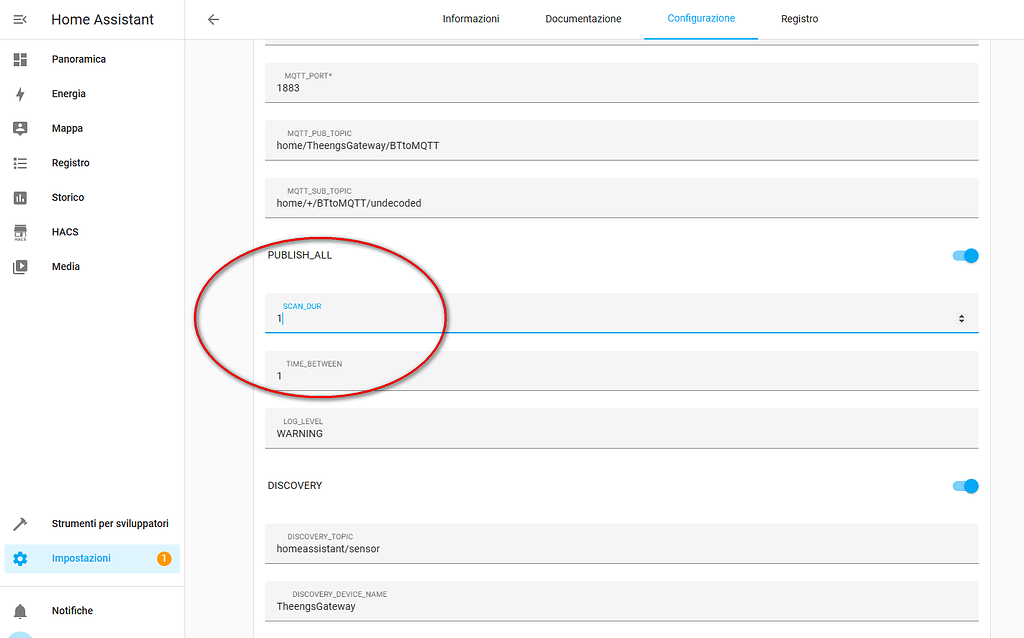Click the SCAN_DUR stepper arrows

(x=961, y=317)
